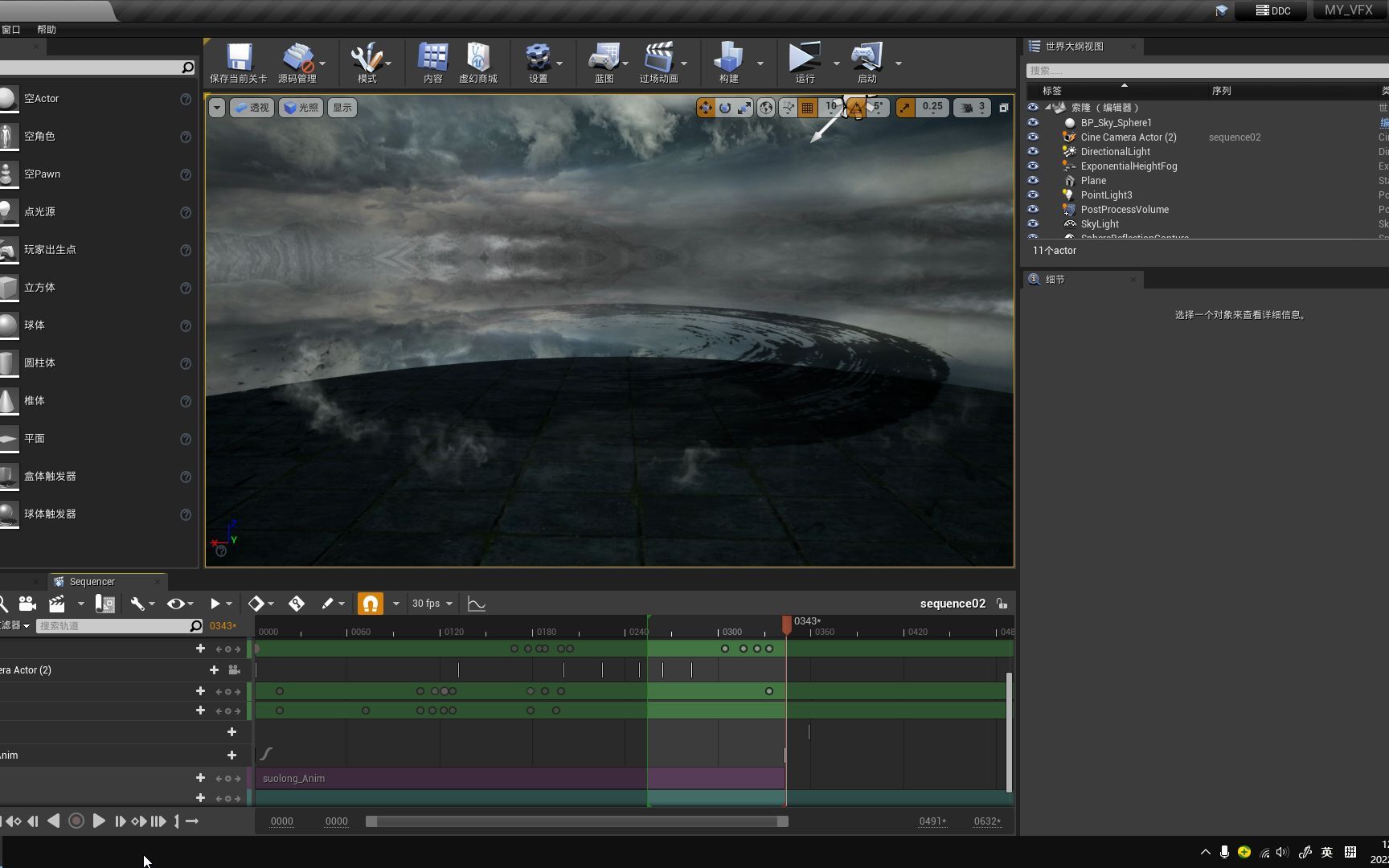Open the Marketplace (虚幻商城) icon
This screenshot has width=1389, height=868.
[478, 58]
